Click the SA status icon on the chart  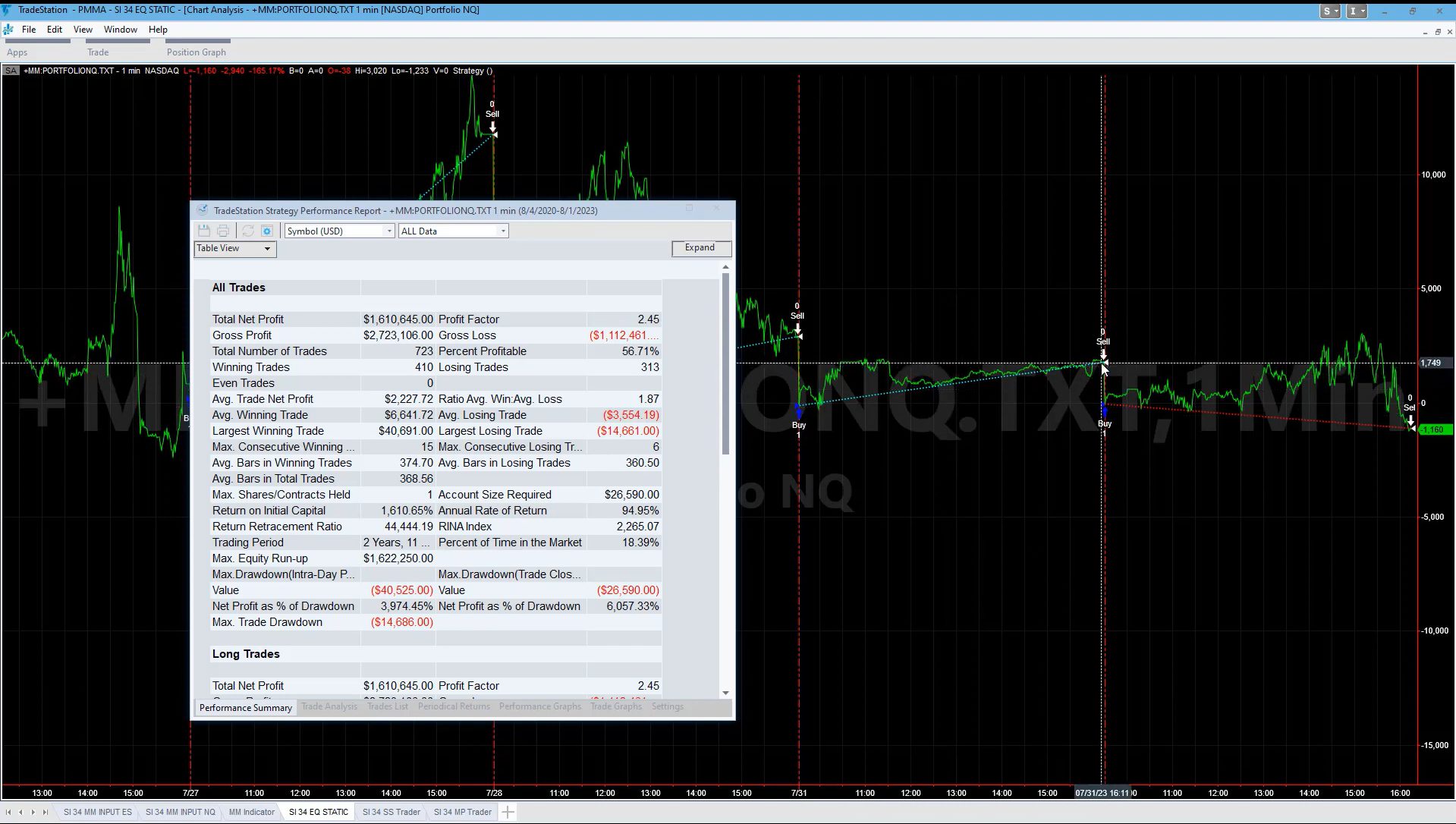[x=10, y=70]
